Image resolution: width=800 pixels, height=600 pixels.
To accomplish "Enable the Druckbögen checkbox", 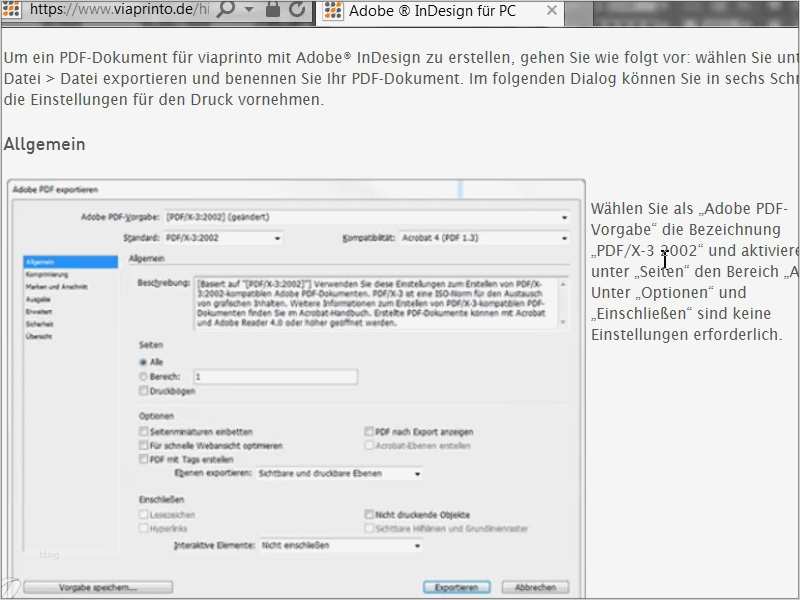I will (x=143, y=391).
